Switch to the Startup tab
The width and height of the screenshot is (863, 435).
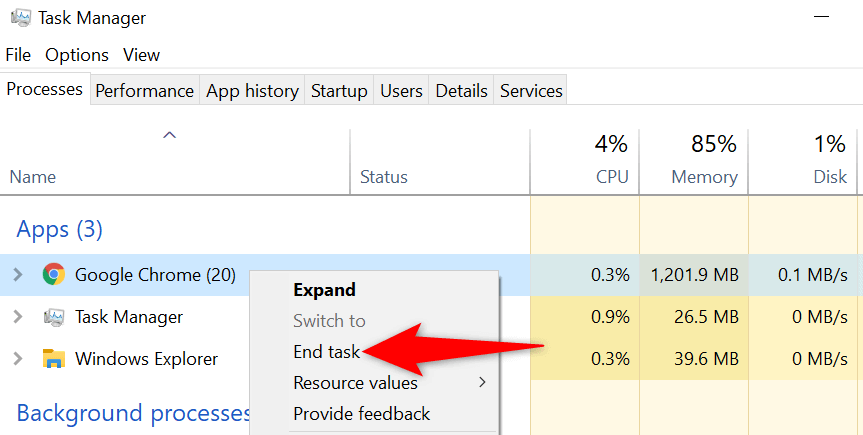tap(339, 91)
